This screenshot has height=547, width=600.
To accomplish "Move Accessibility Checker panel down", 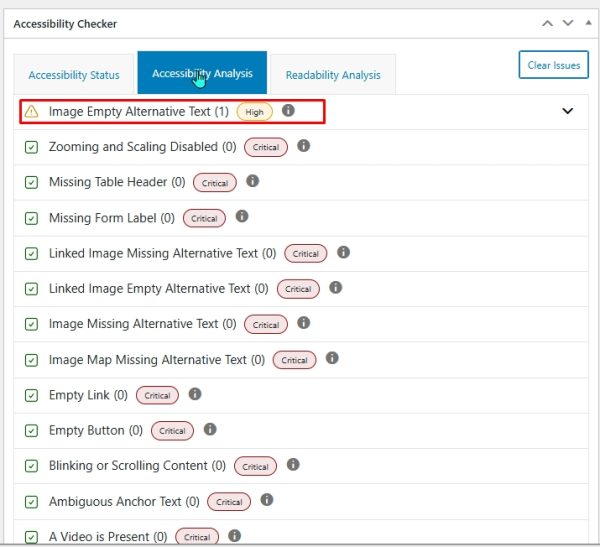I will (x=568, y=23).
